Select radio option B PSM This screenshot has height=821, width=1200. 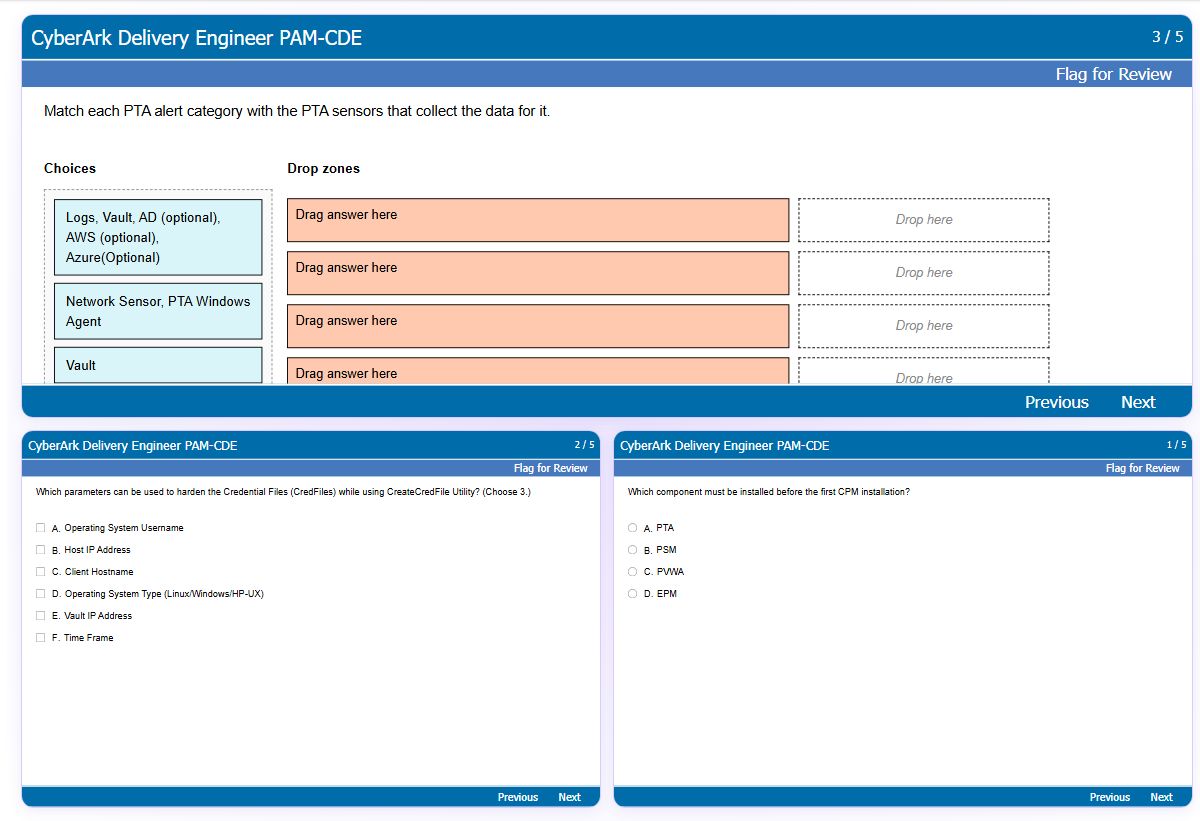[632, 550]
